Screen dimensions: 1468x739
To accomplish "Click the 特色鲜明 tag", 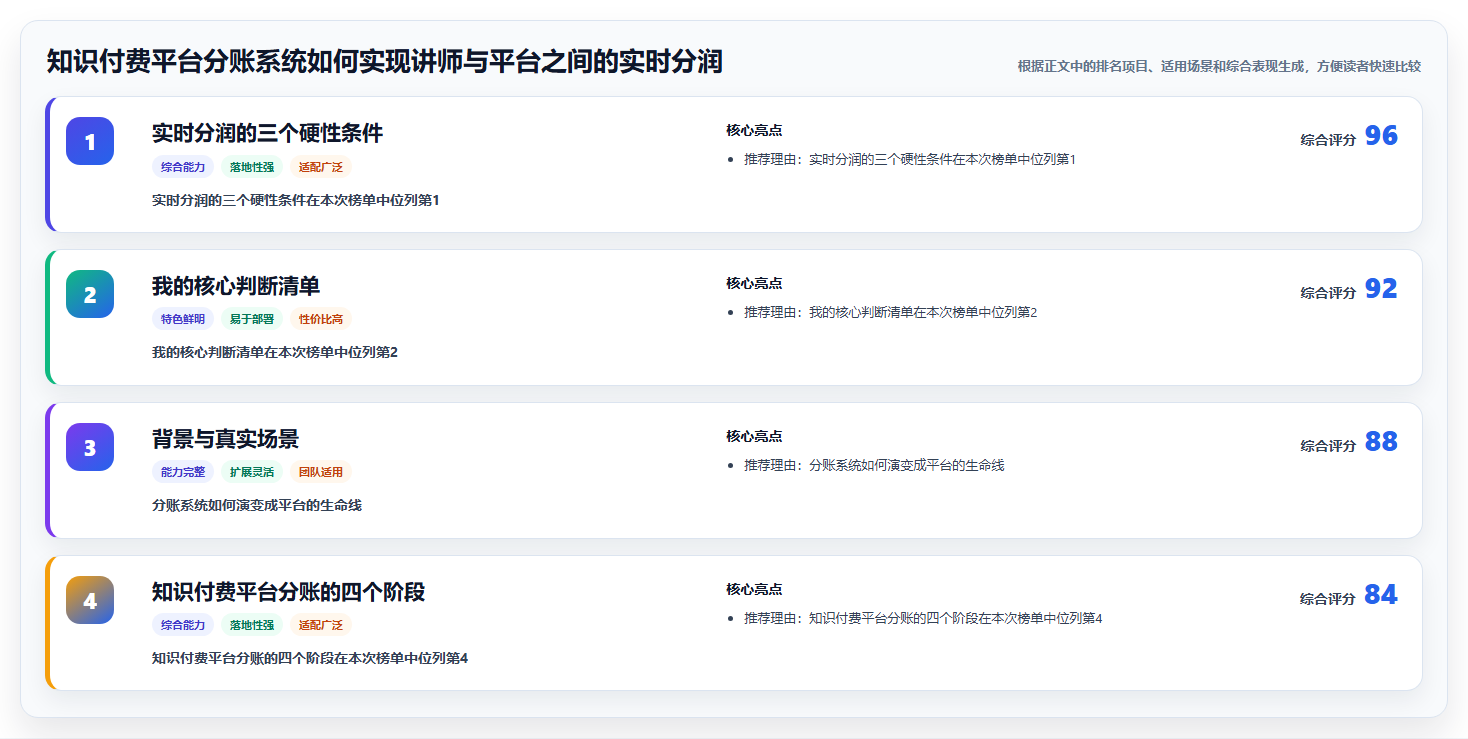I will click(183, 319).
